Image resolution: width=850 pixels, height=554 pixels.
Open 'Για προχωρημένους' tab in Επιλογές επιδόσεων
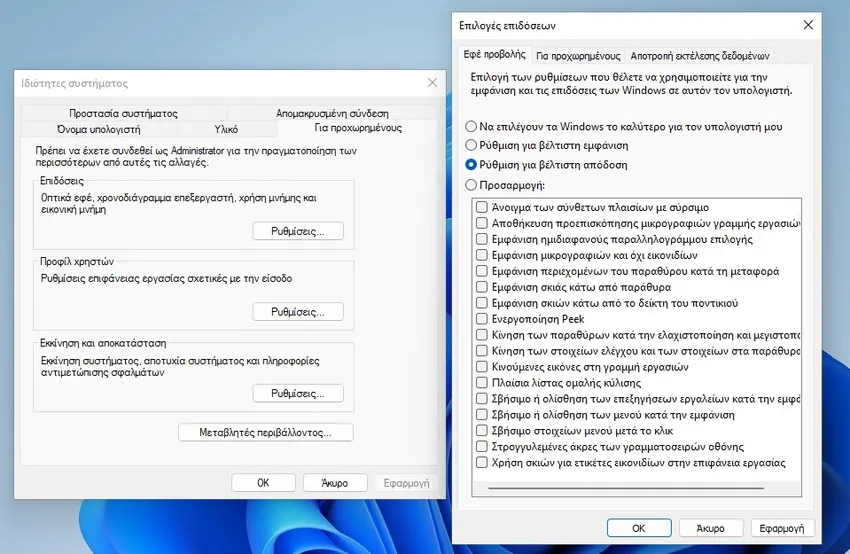coord(578,56)
